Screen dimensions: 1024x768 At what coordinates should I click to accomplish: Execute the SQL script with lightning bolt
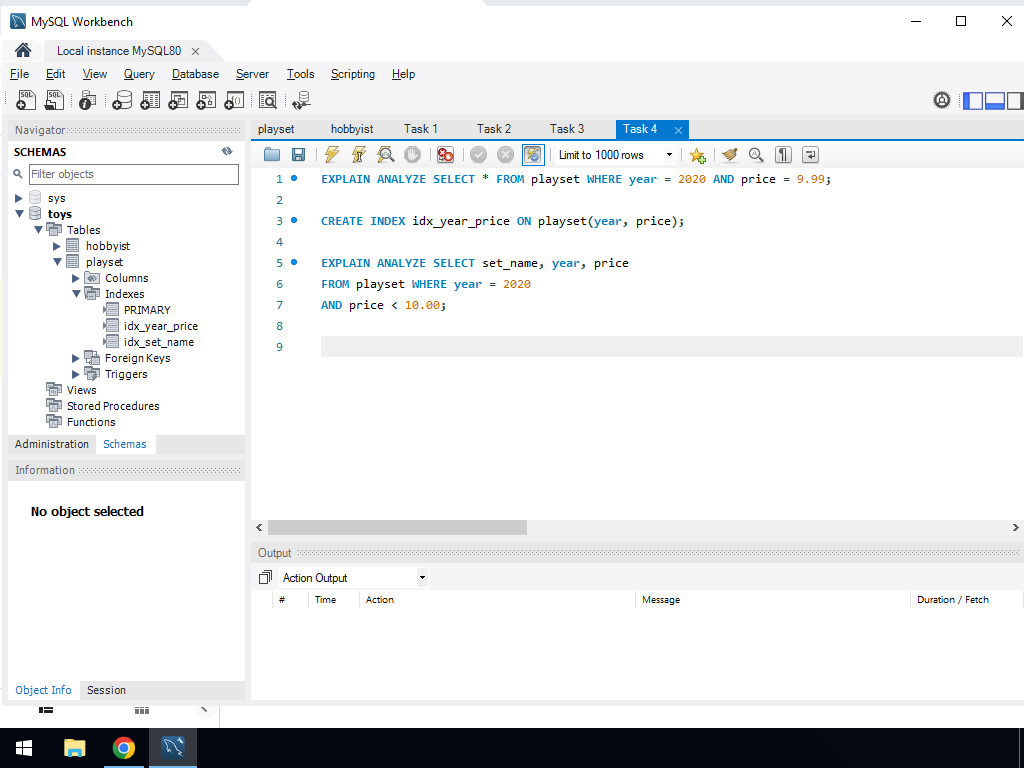[x=332, y=155]
